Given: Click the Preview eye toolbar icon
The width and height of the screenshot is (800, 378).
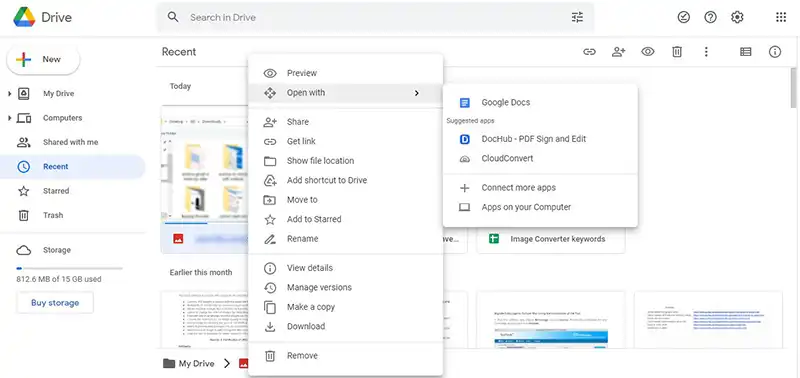Looking at the screenshot, I should [x=647, y=52].
